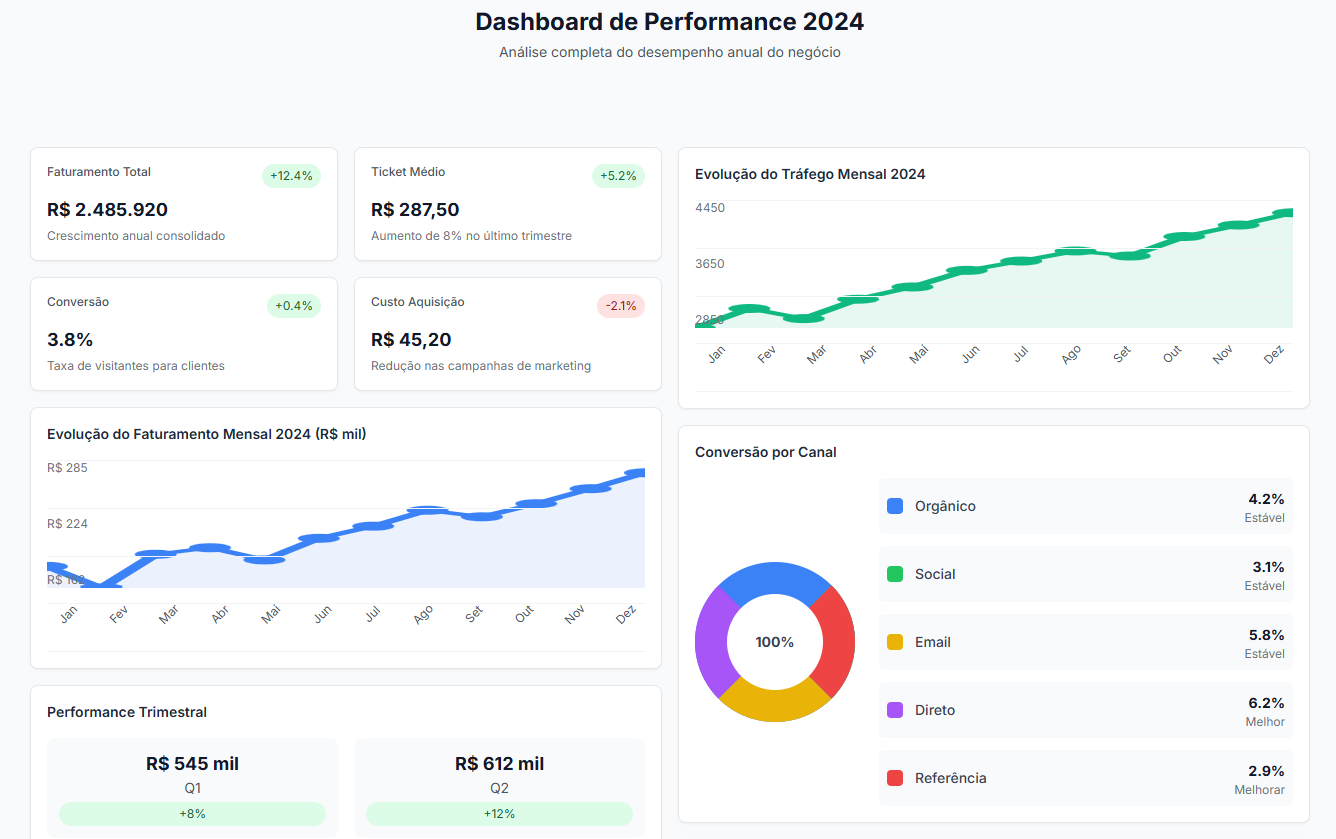1336x839 pixels.
Task: Toggle the Orgânico channel row
Action: click(1084, 506)
